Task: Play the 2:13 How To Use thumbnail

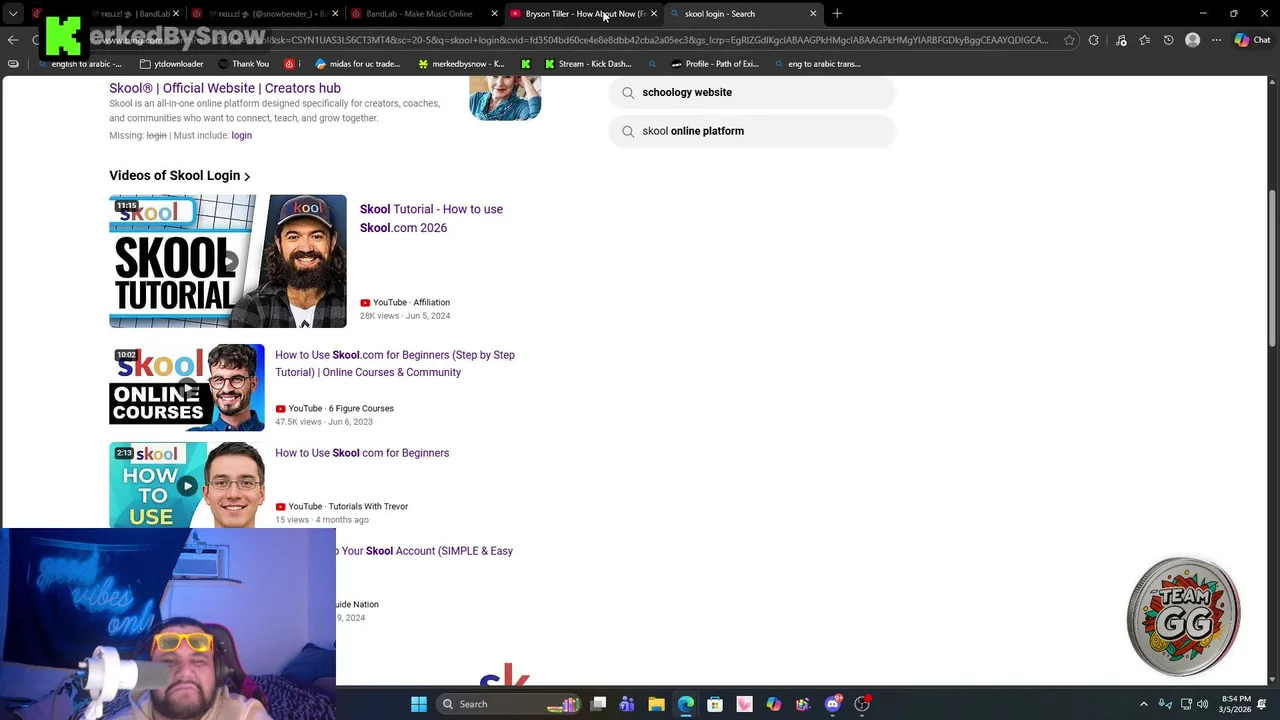Action: pyautogui.click(x=187, y=485)
